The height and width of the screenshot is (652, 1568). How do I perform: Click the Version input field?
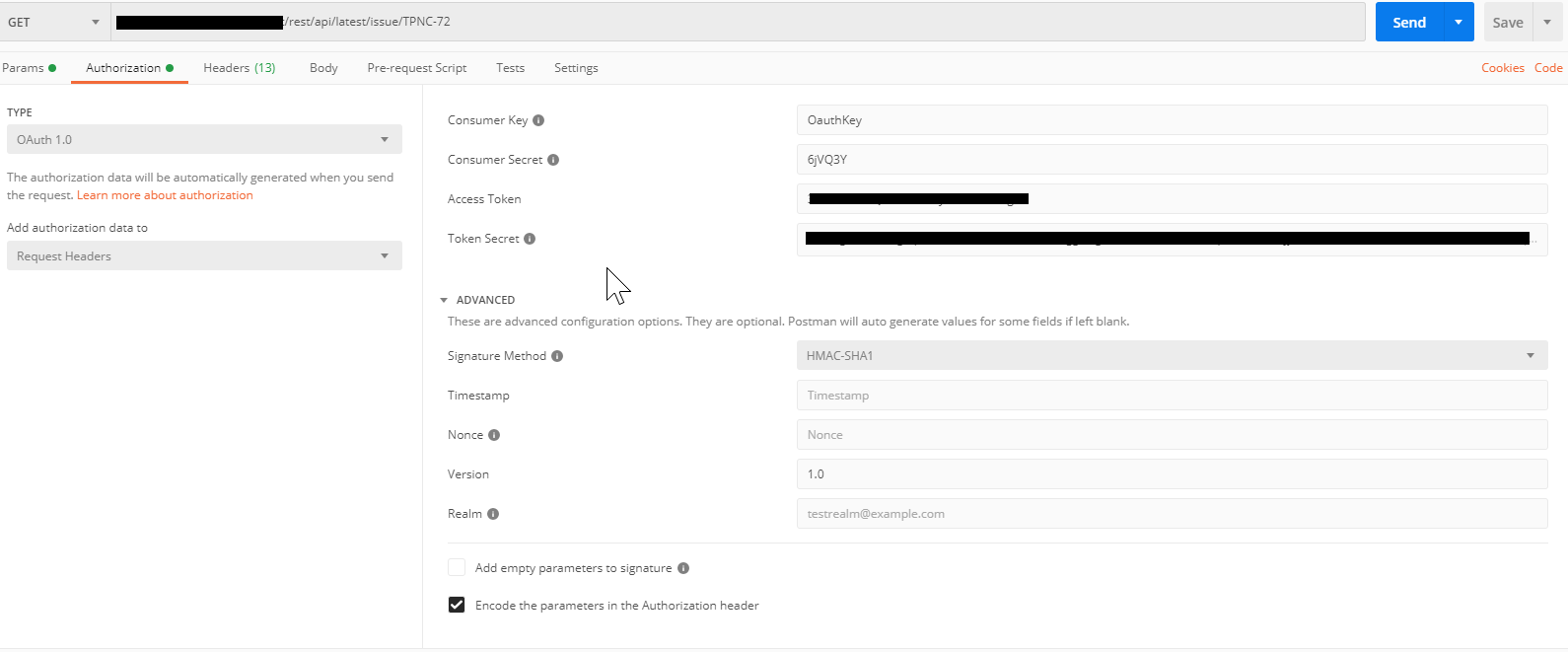coord(1172,474)
